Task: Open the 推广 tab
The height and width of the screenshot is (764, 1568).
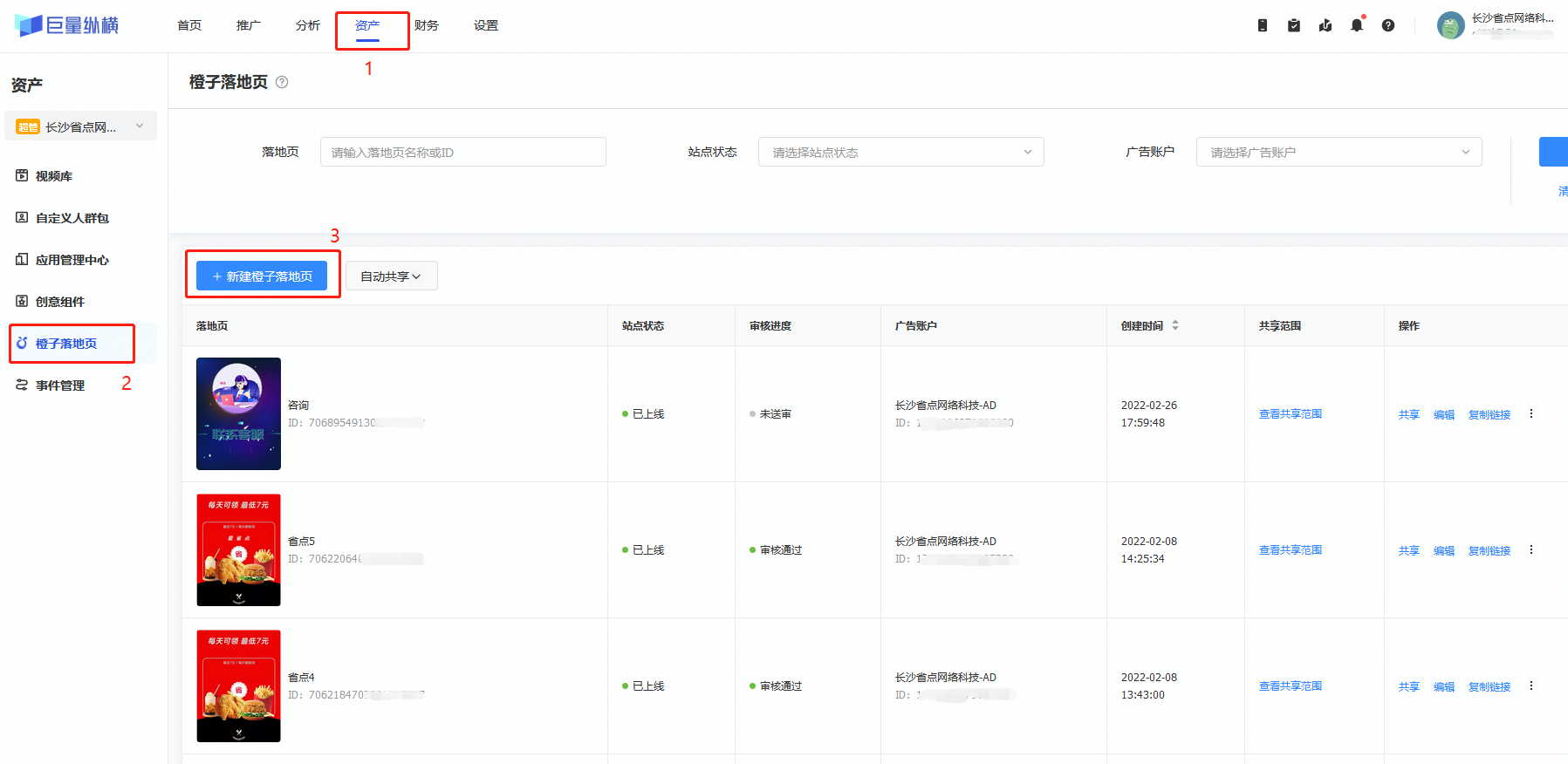Action: [249, 25]
